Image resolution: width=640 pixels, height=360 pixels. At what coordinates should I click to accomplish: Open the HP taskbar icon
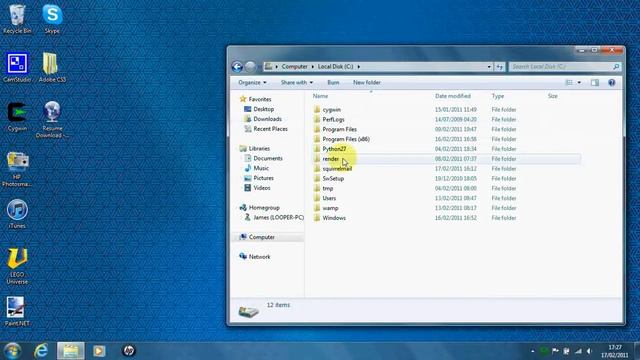point(129,351)
